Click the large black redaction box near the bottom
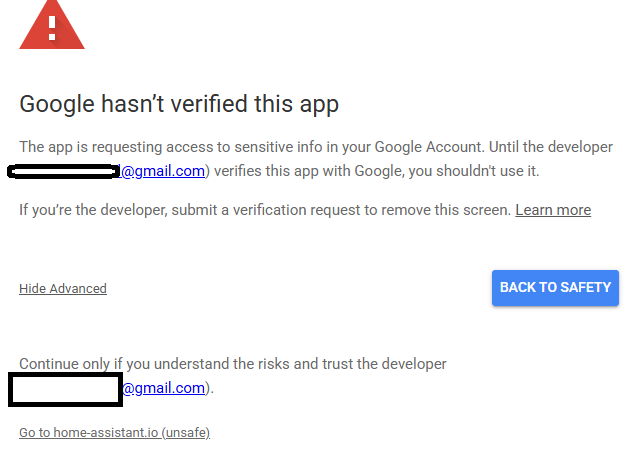Screen dimensions: 633x466 65,389
